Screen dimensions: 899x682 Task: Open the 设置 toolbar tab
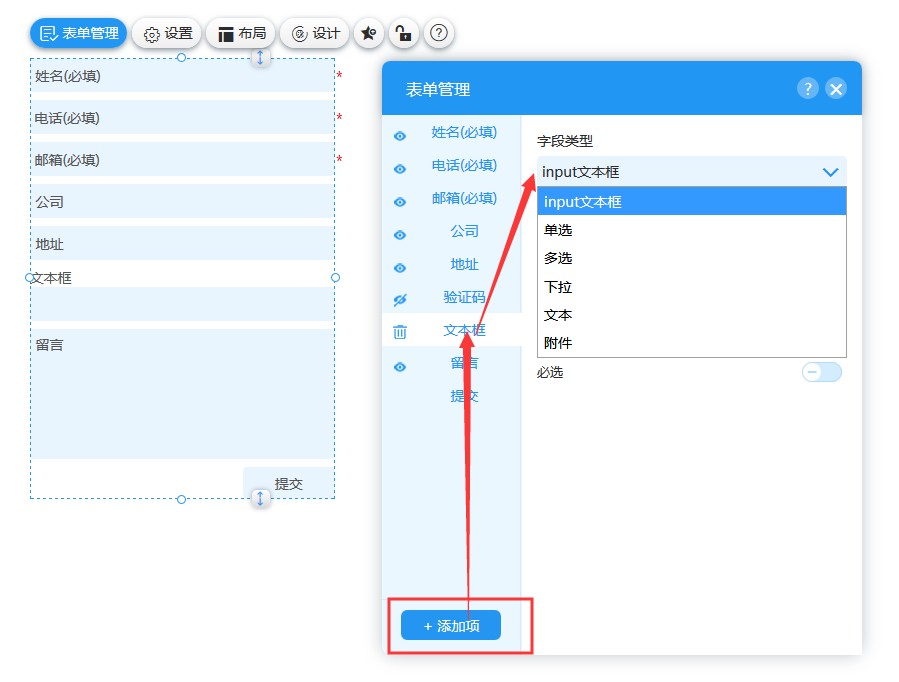[x=168, y=33]
